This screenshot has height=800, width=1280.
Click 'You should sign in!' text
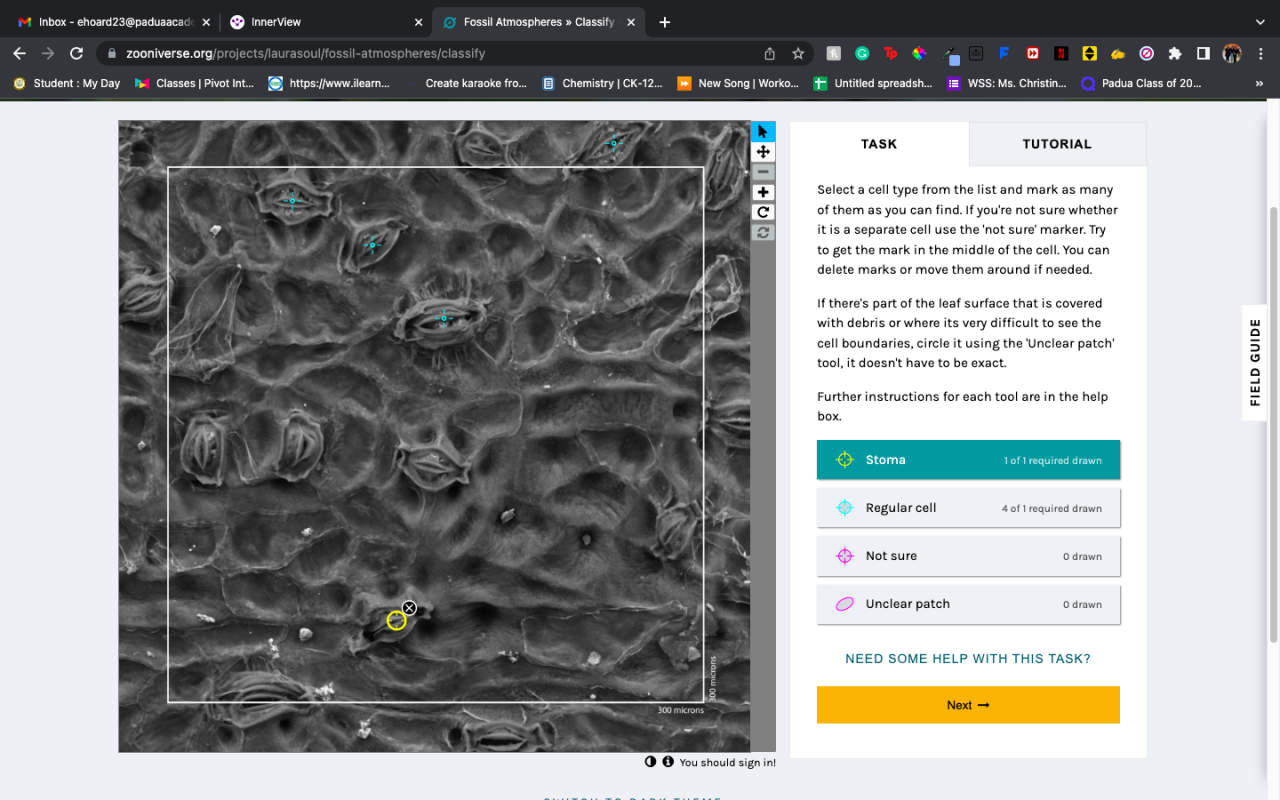tap(727, 763)
